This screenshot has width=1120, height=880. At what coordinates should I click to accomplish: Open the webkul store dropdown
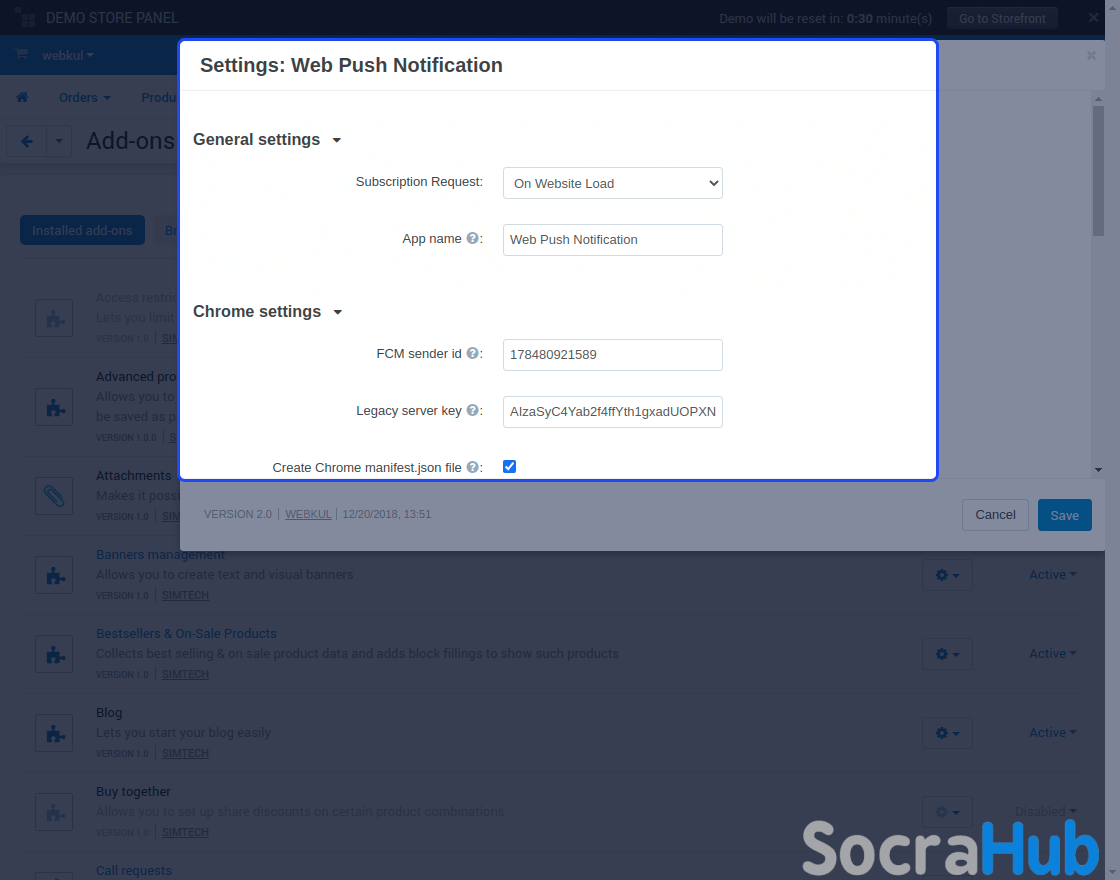68,55
